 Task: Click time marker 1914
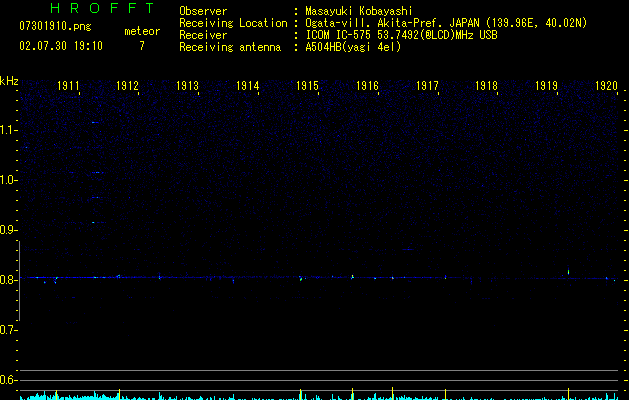click(248, 86)
